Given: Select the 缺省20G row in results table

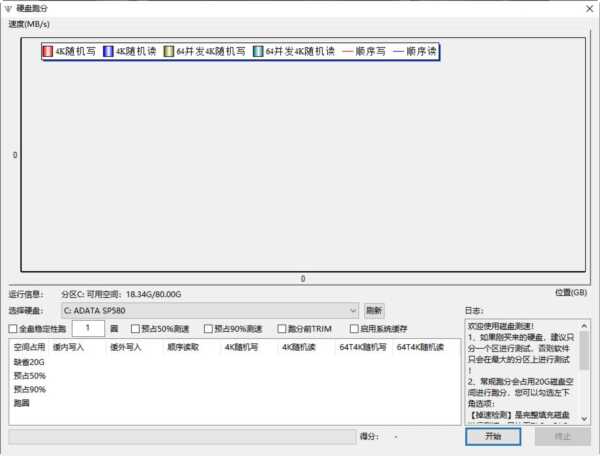Looking at the screenshot, I should [x=29, y=362].
